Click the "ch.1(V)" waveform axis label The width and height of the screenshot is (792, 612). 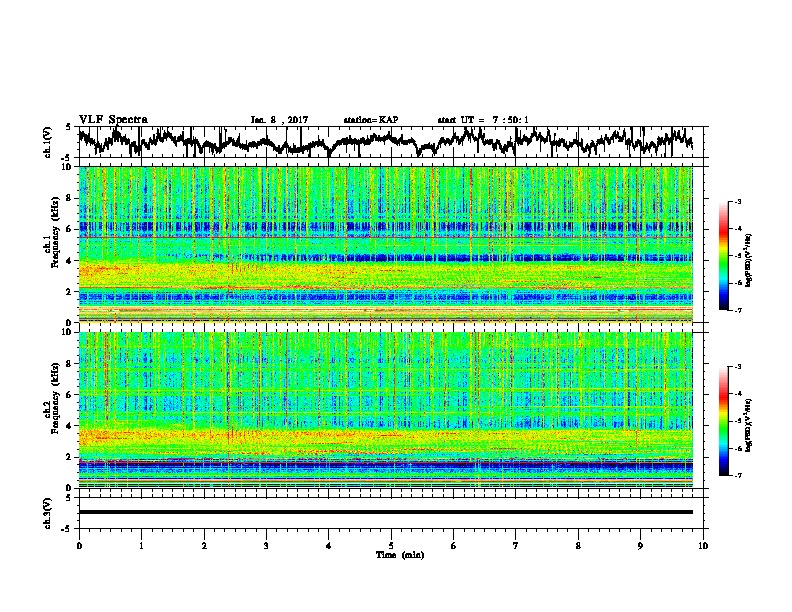click(48, 142)
